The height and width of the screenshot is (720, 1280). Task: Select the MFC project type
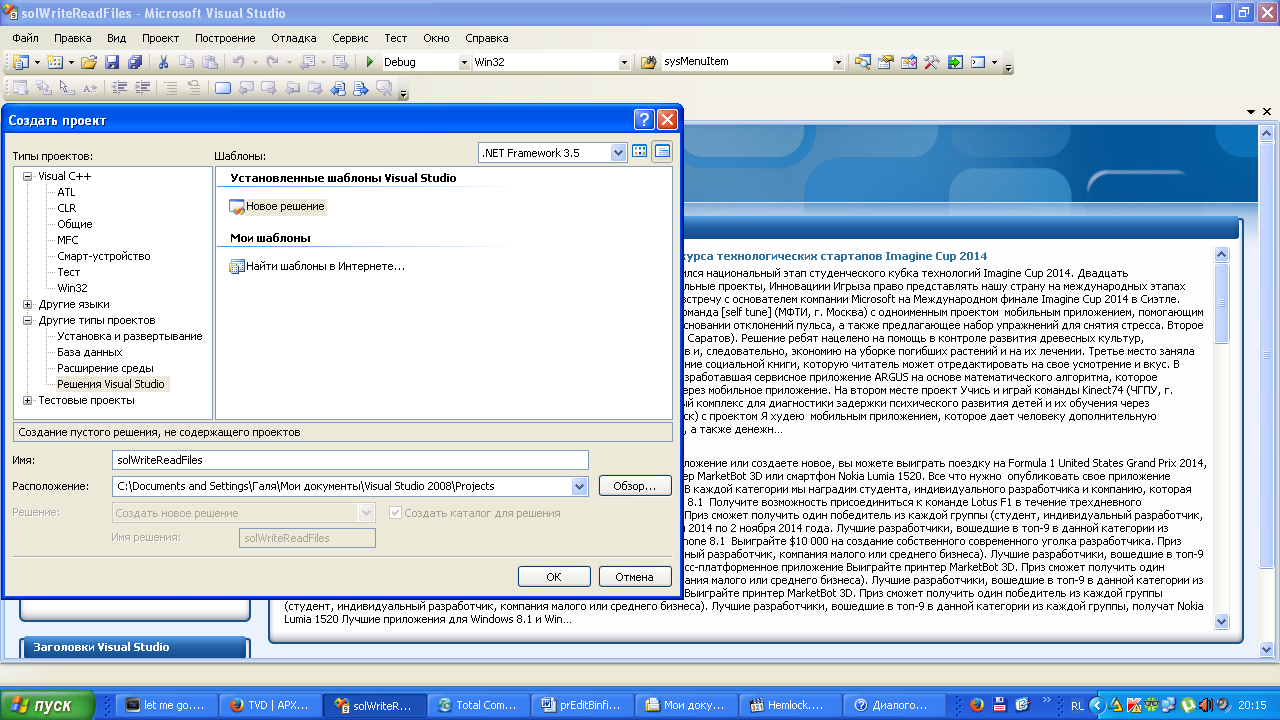click(68, 240)
